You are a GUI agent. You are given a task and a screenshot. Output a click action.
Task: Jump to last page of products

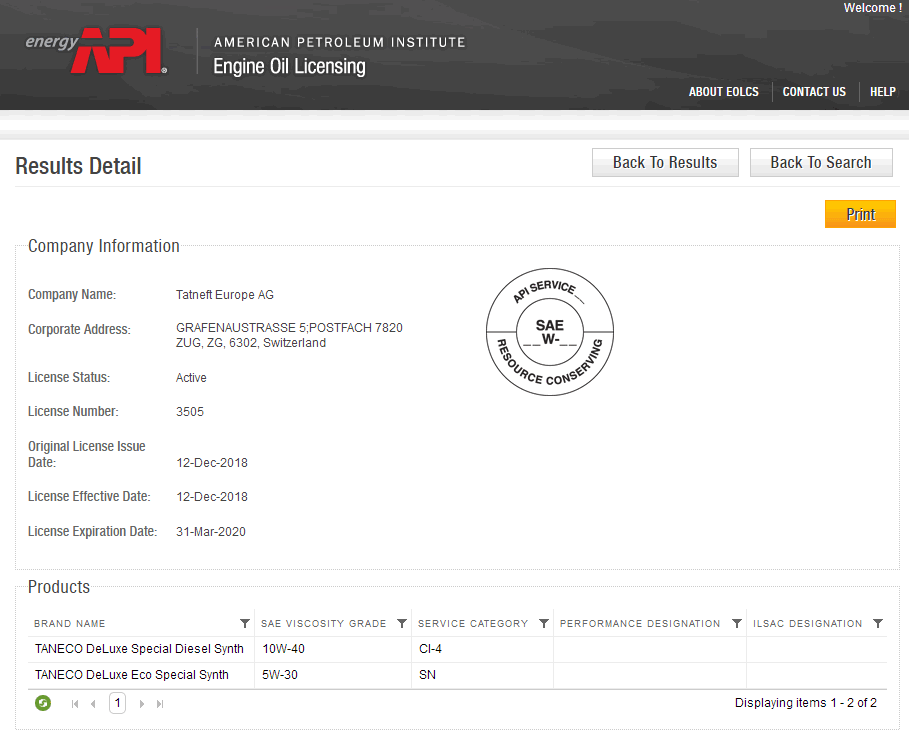point(160,704)
